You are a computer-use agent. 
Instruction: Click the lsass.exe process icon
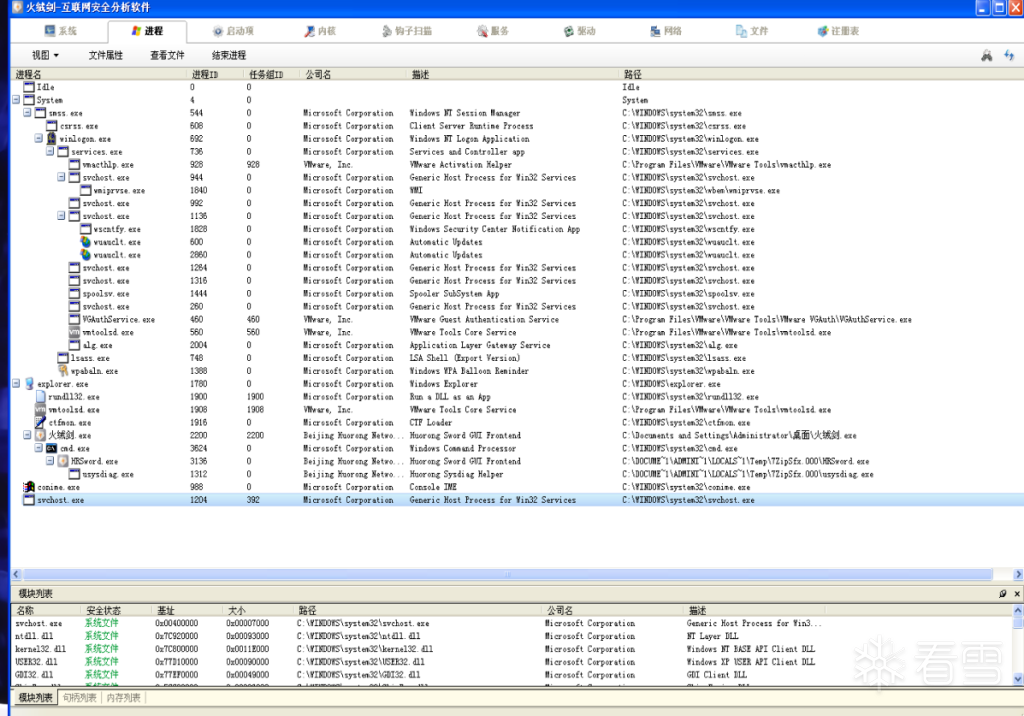[63, 358]
